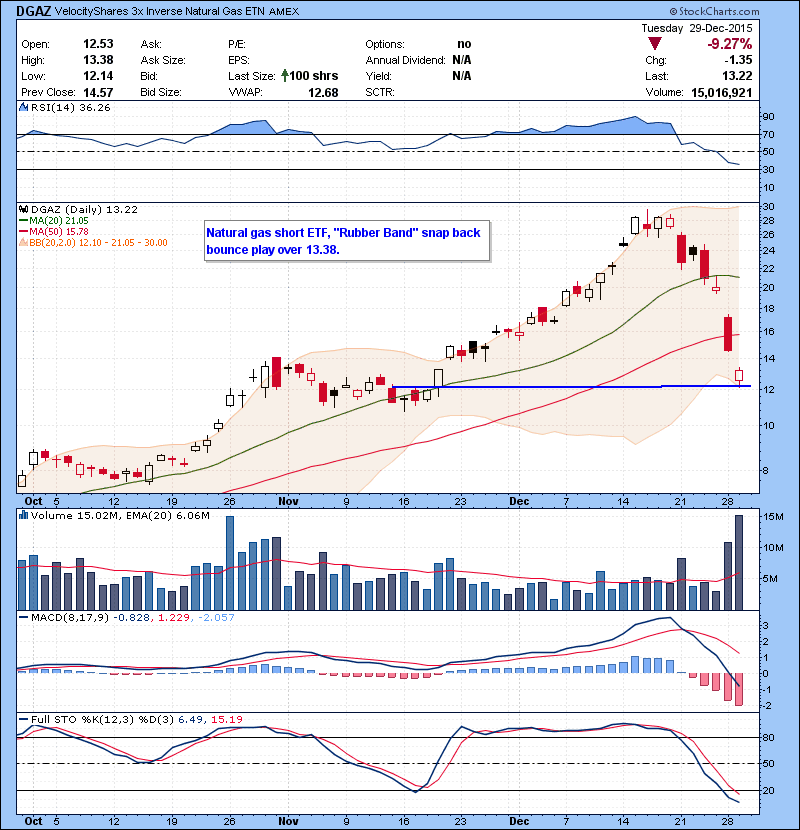Click the High value 13.38 in the quote table
Image resolution: width=800 pixels, height=830 pixels.
tap(98, 60)
